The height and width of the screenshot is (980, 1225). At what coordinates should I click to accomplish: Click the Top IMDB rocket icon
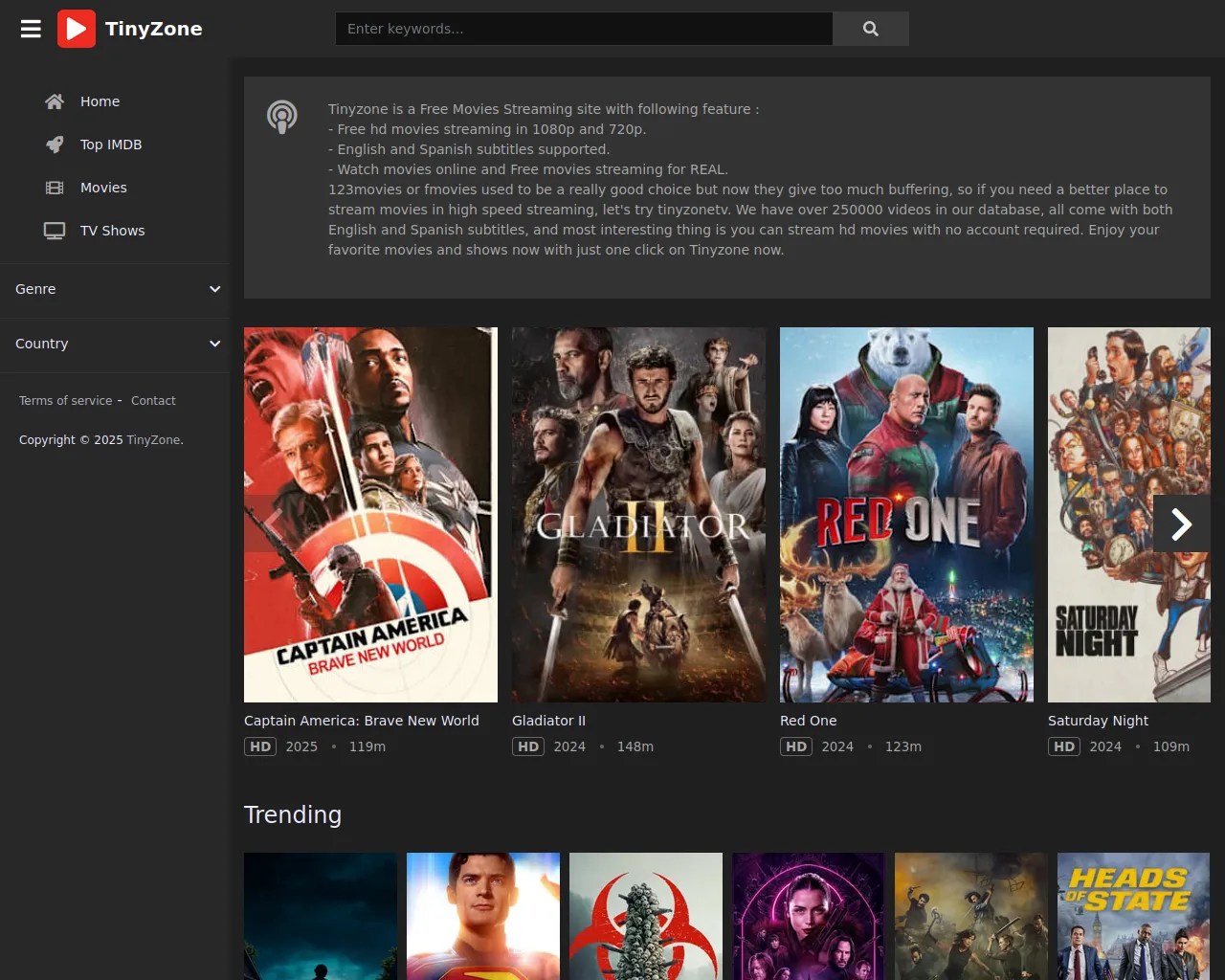[55, 145]
